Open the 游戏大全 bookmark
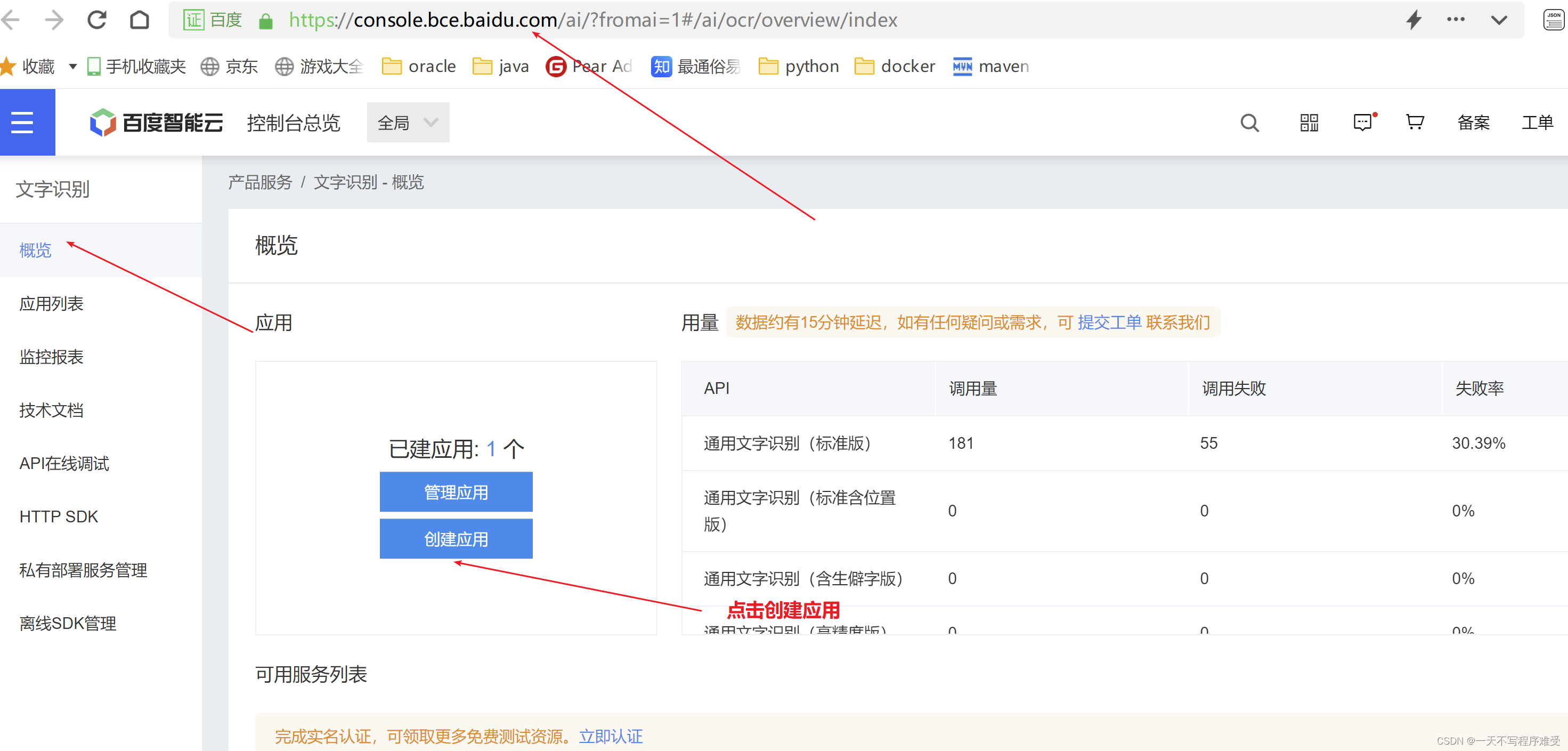Image resolution: width=1568 pixels, height=751 pixels. 320,67
